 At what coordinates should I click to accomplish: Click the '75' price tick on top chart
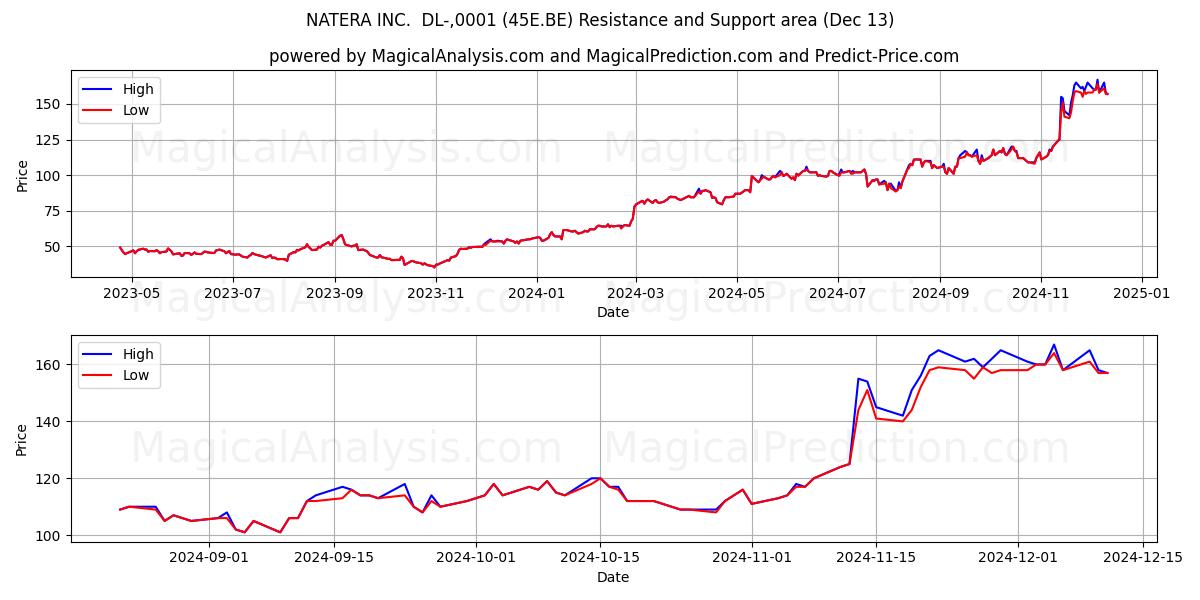click(54, 211)
